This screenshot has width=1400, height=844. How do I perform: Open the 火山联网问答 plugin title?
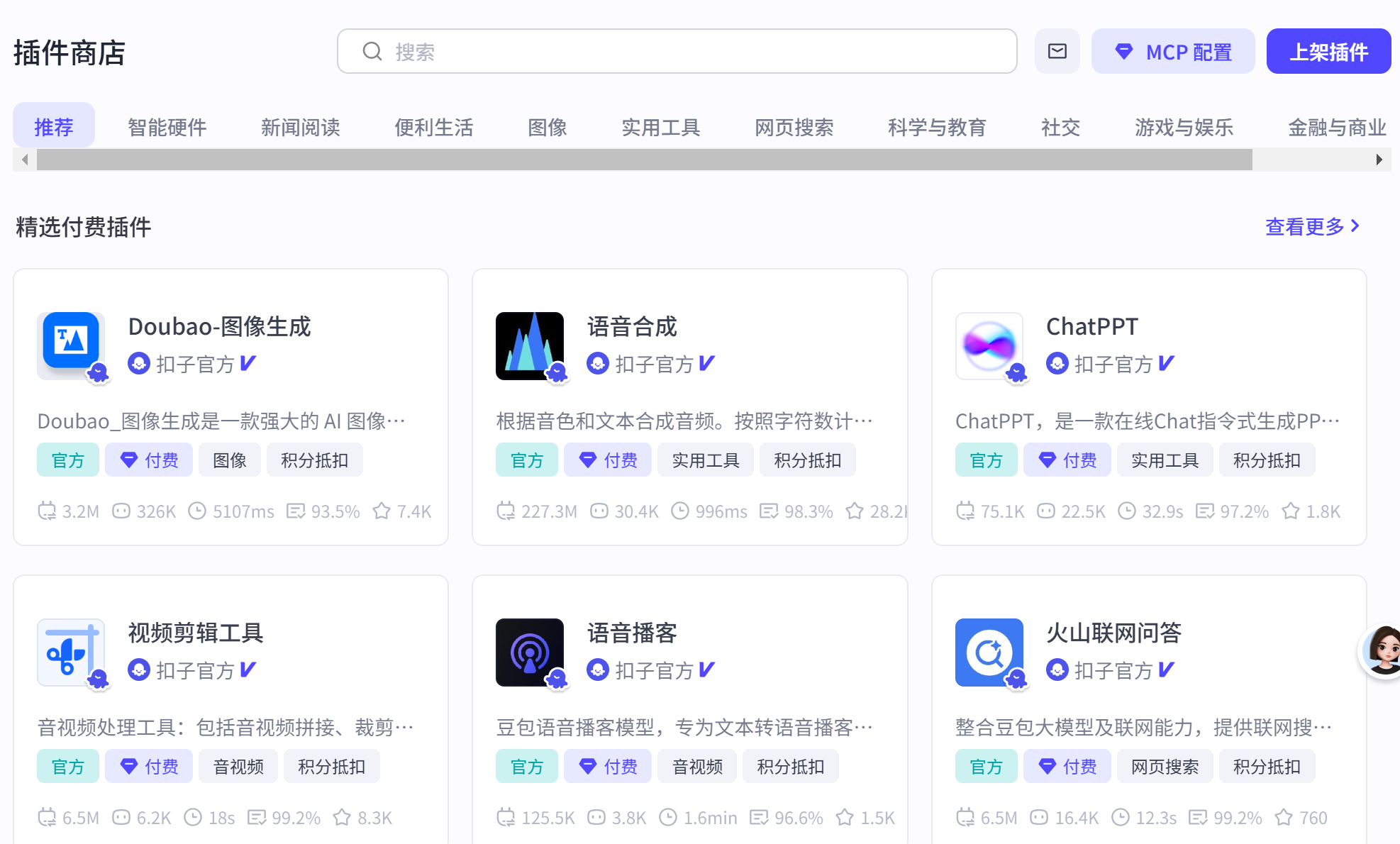tap(1114, 633)
